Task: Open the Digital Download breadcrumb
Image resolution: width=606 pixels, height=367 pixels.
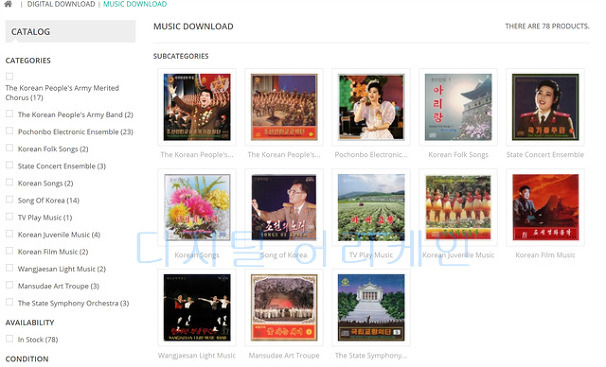Action: click(61, 4)
